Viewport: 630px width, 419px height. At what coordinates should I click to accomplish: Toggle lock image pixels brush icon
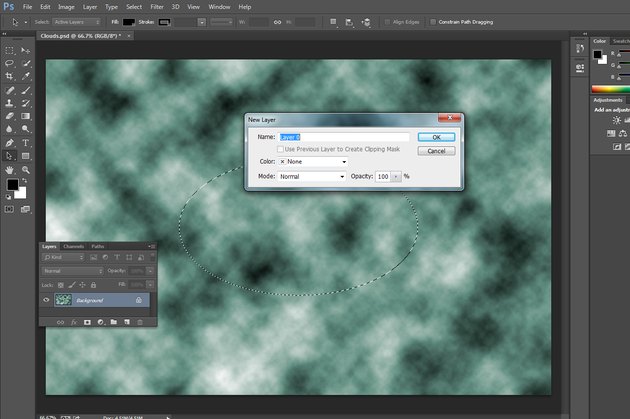coord(72,285)
